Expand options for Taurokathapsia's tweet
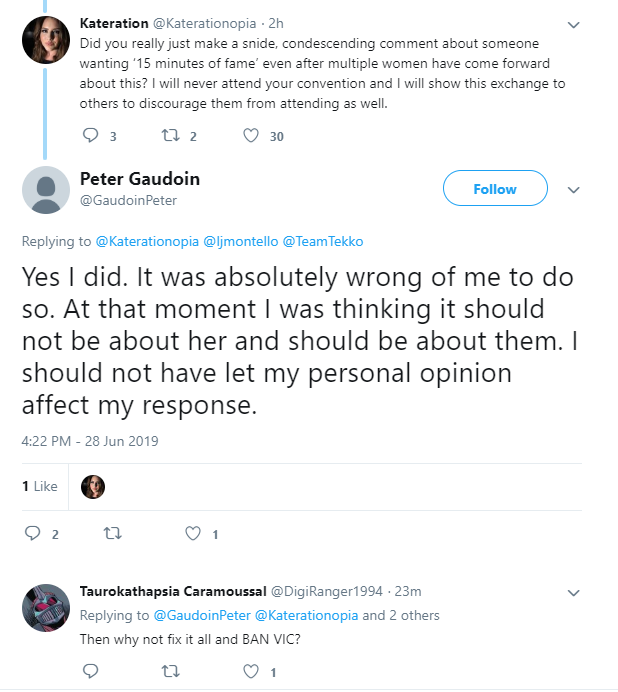The height and width of the screenshot is (692, 618). coord(573,593)
